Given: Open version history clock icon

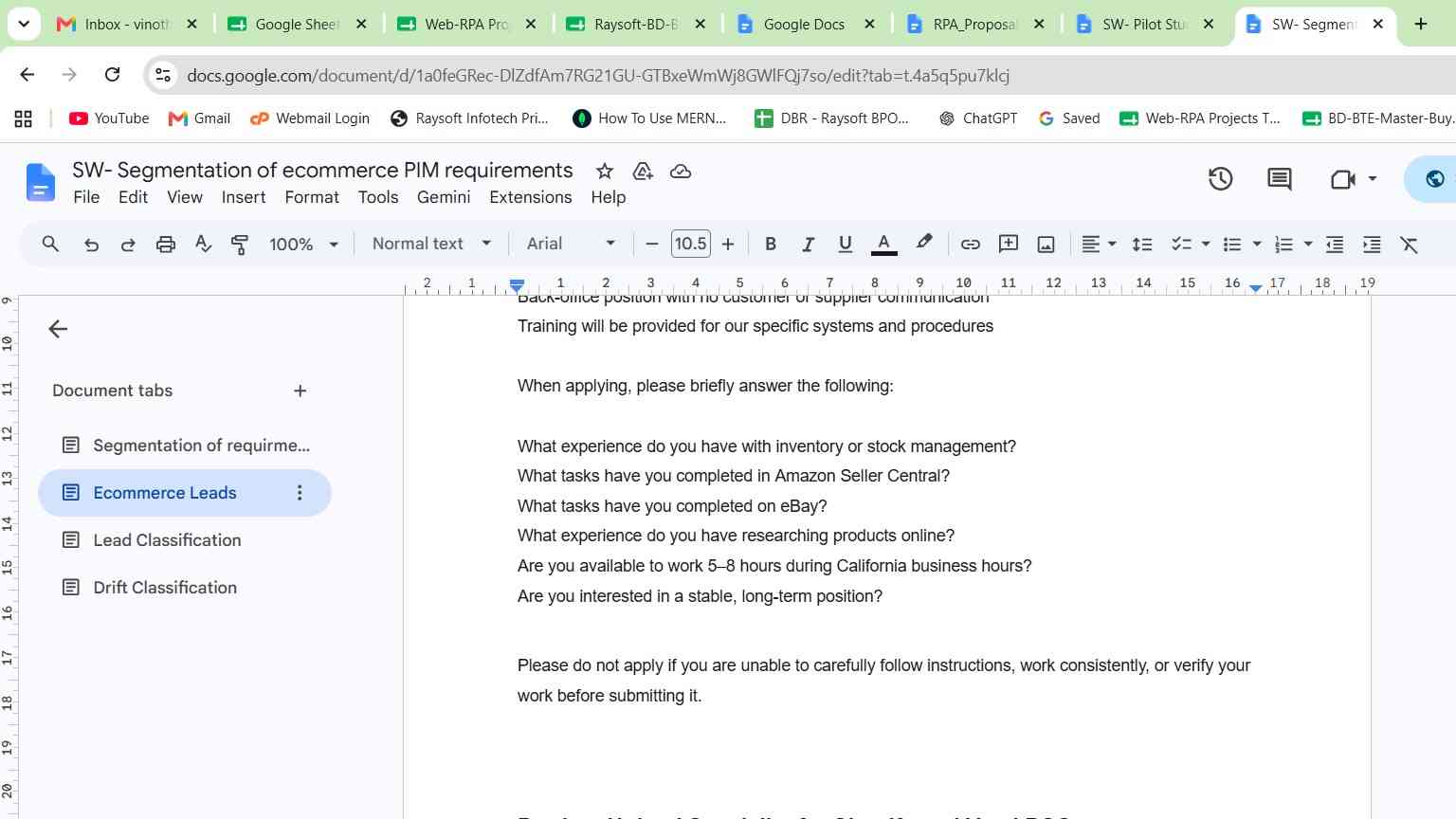Looking at the screenshot, I should click(x=1220, y=178).
